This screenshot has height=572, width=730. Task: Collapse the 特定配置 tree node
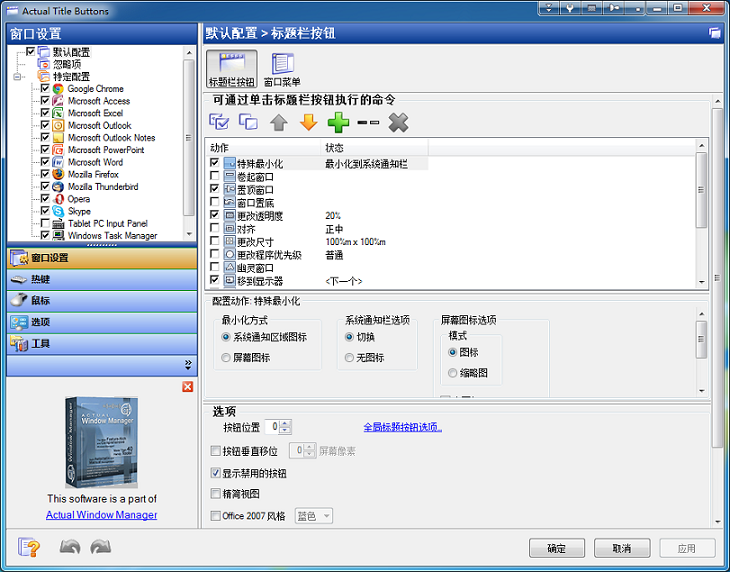pos(17,76)
